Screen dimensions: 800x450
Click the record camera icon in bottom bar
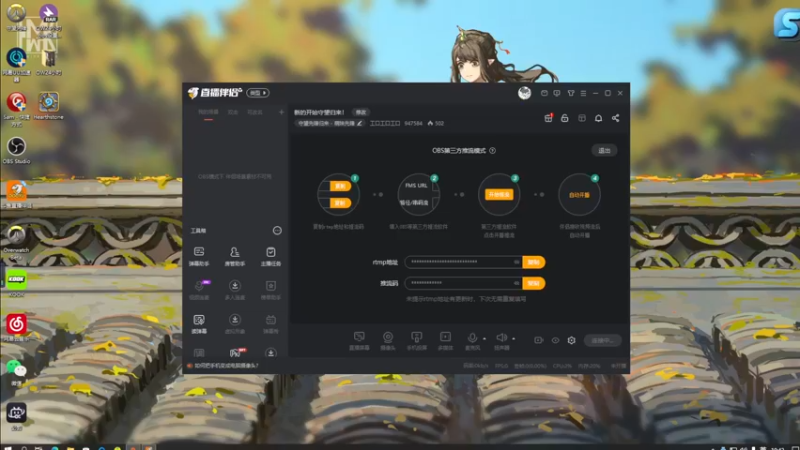(x=538, y=340)
